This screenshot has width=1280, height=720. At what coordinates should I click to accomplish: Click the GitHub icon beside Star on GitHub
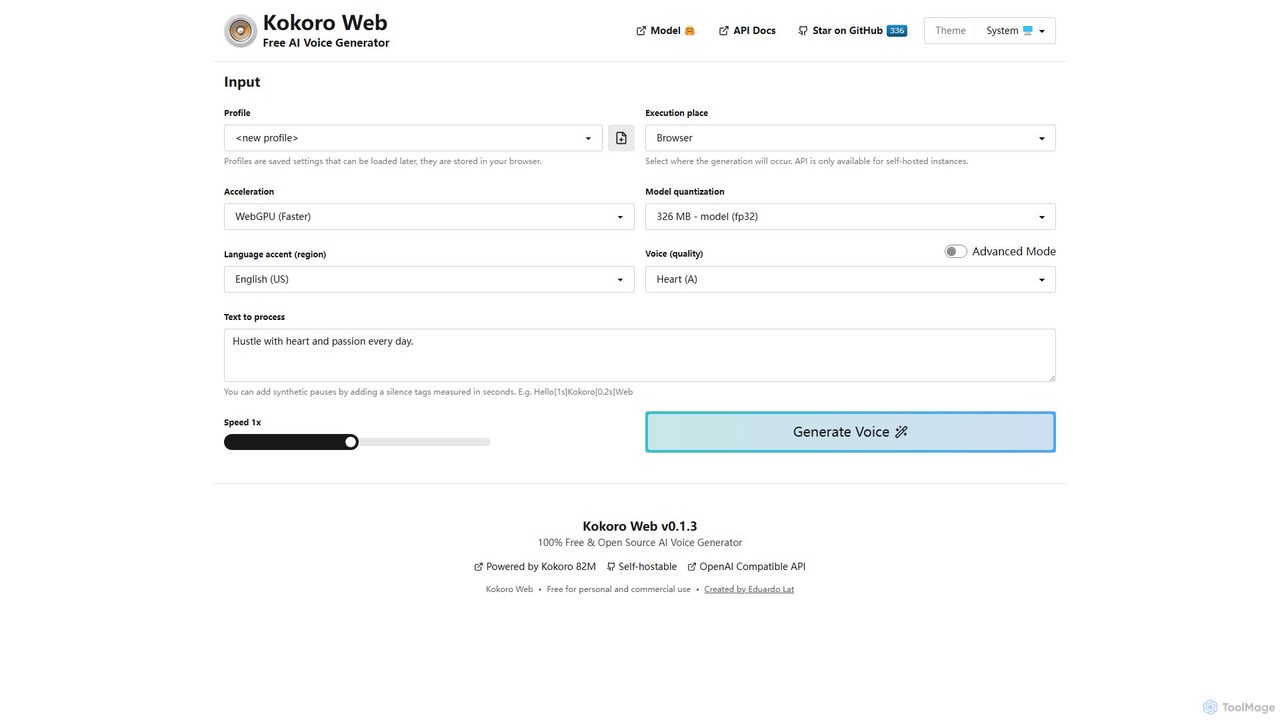803,31
